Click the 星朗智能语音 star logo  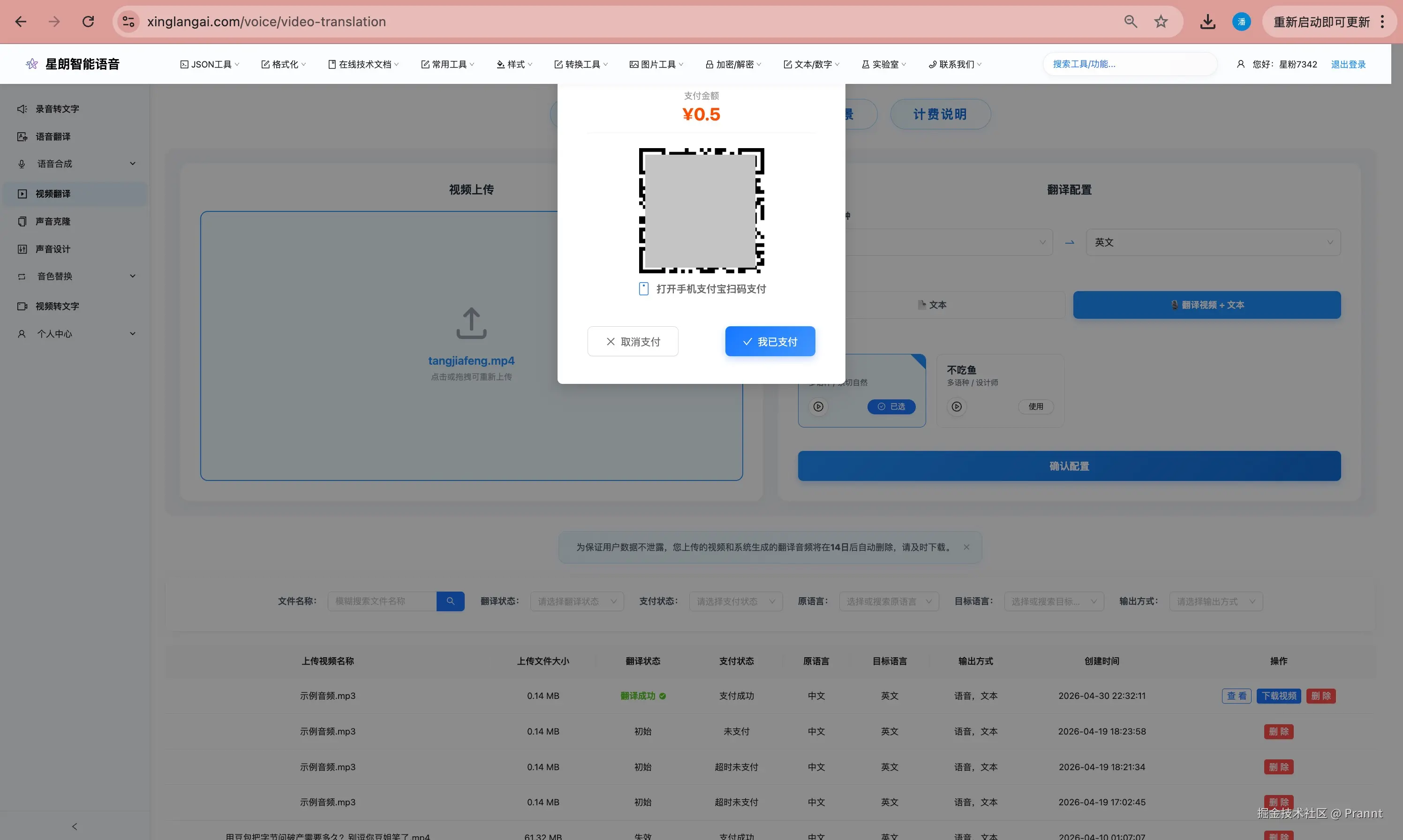click(32, 64)
